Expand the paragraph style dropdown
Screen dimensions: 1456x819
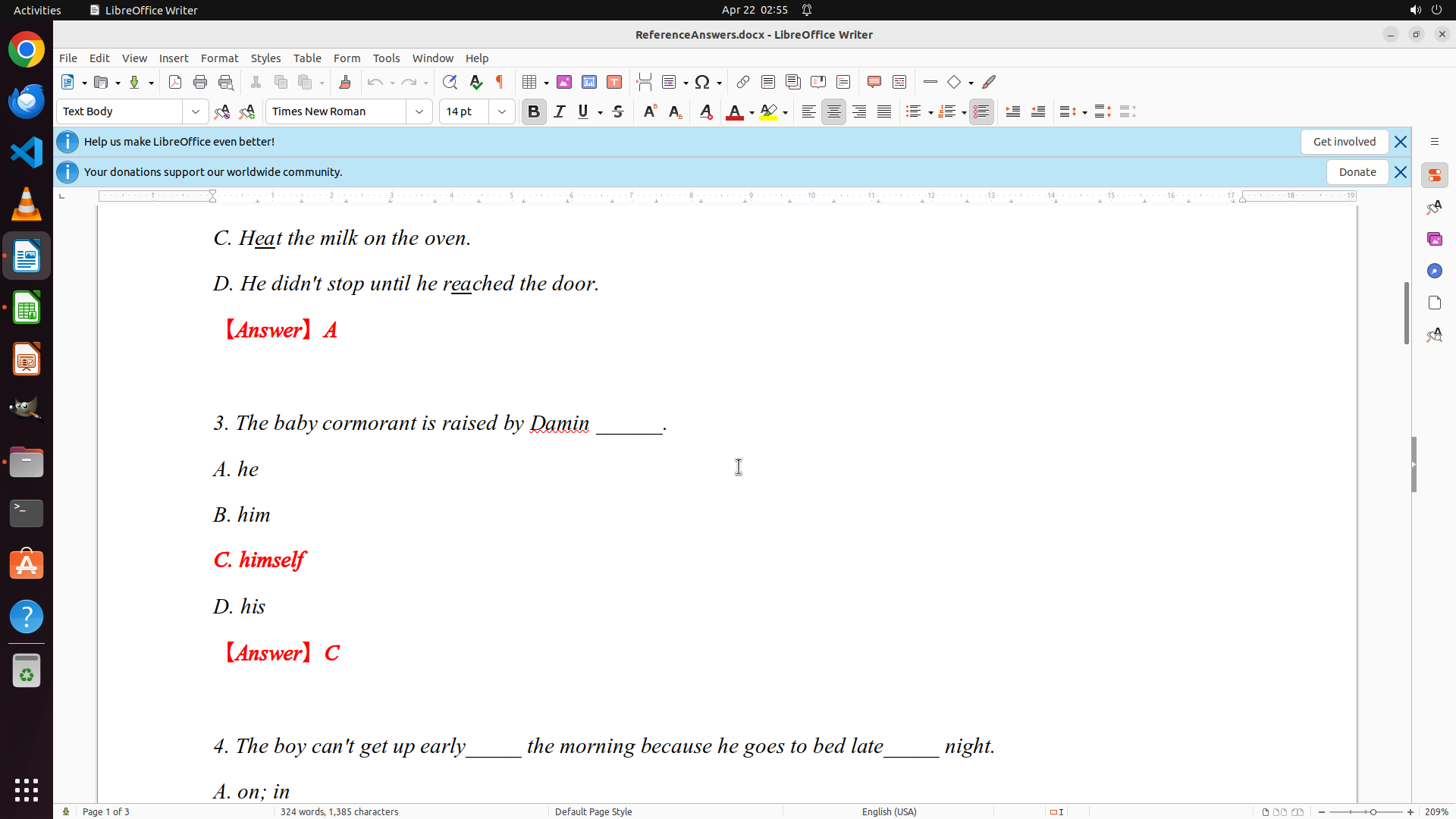pyautogui.click(x=196, y=111)
